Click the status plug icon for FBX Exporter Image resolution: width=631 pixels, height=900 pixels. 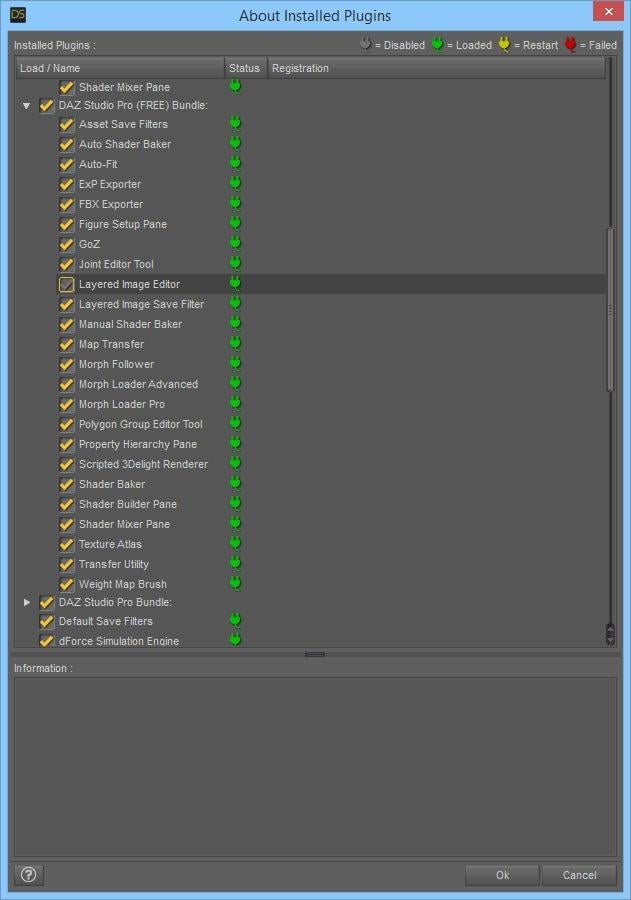[x=235, y=204]
